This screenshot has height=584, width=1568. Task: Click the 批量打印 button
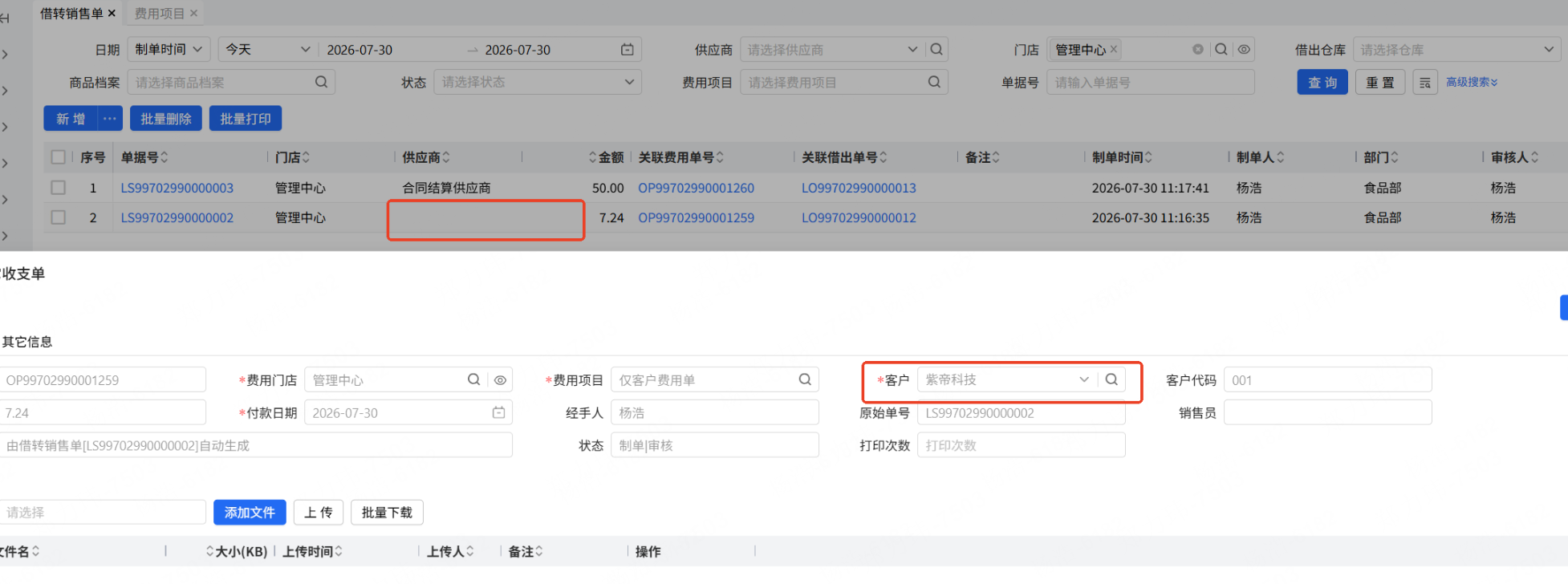tap(246, 119)
